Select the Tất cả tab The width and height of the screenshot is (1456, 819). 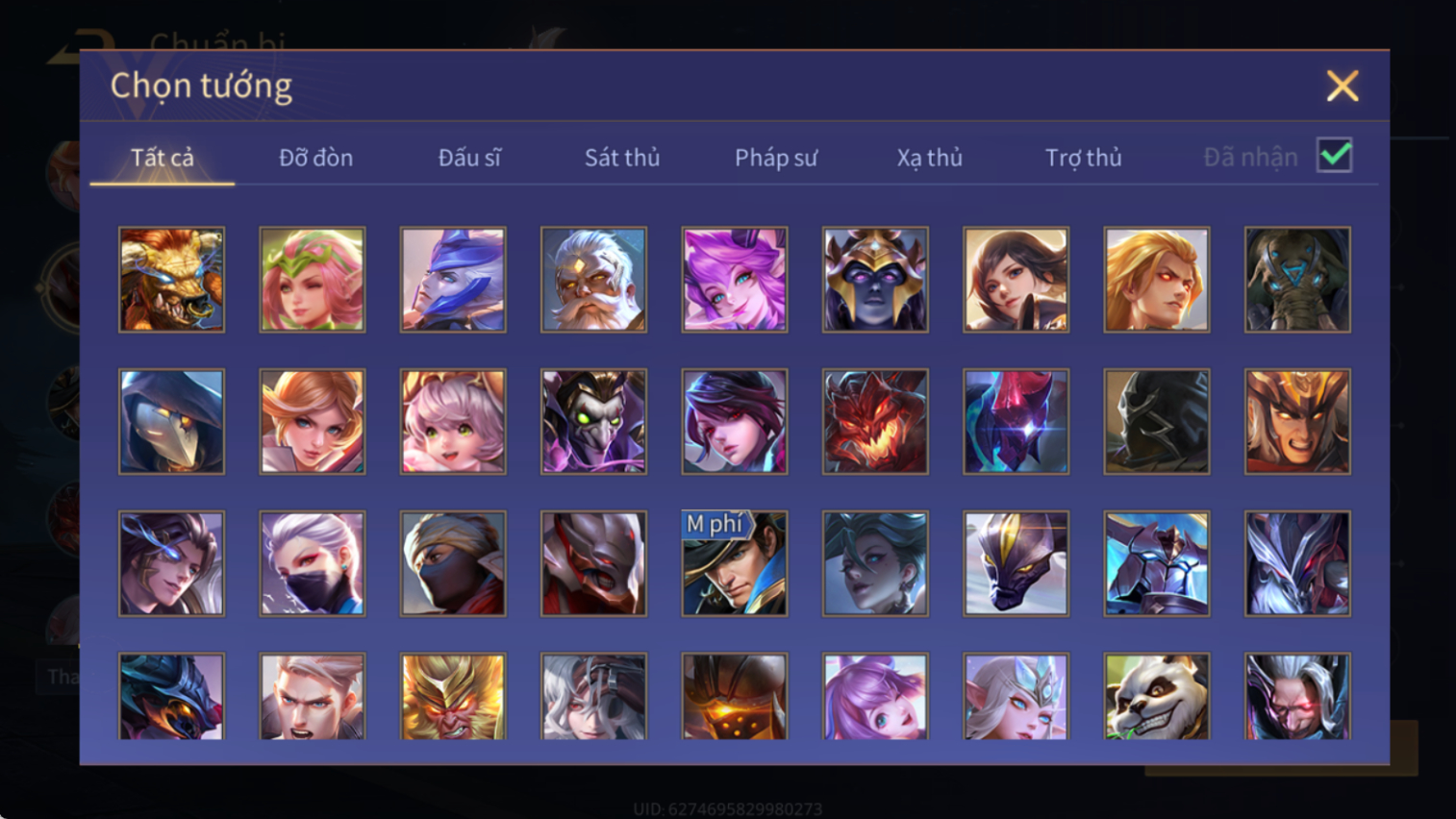(163, 158)
